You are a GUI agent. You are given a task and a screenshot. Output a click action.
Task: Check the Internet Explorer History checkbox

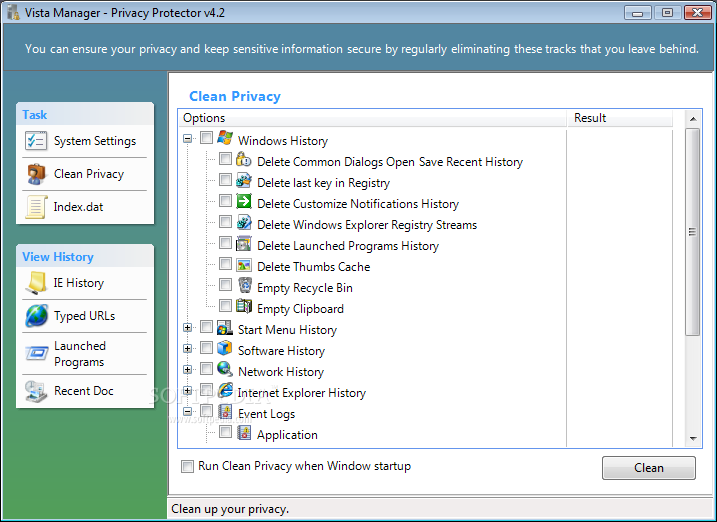click(x=207, y=390)
